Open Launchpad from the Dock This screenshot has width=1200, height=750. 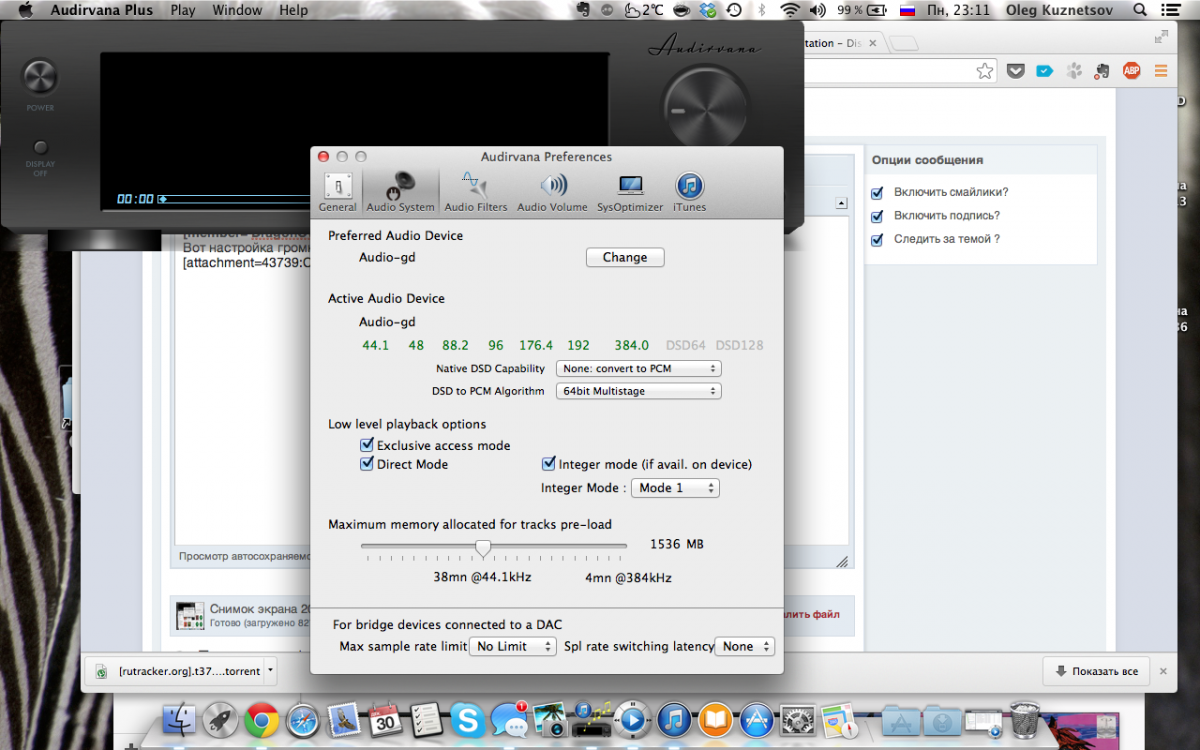tap(220, 720)
